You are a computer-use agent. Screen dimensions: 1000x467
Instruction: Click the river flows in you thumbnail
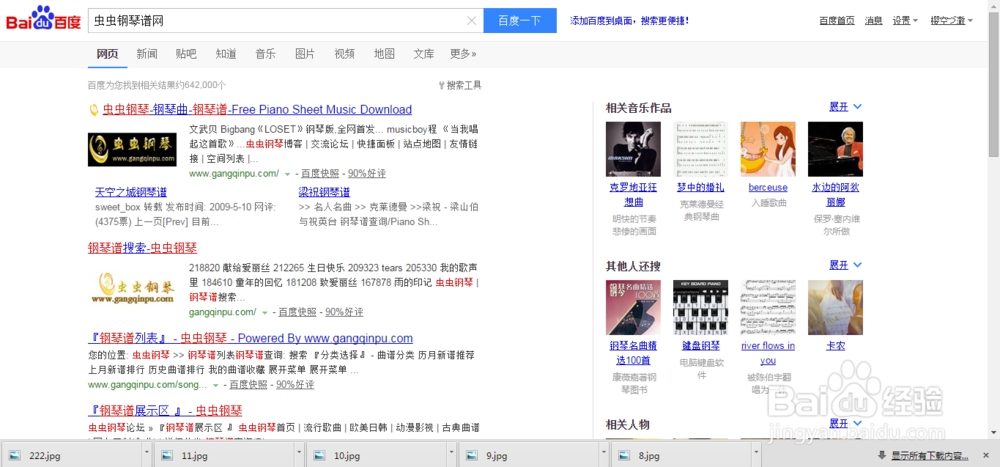point(768,308)
